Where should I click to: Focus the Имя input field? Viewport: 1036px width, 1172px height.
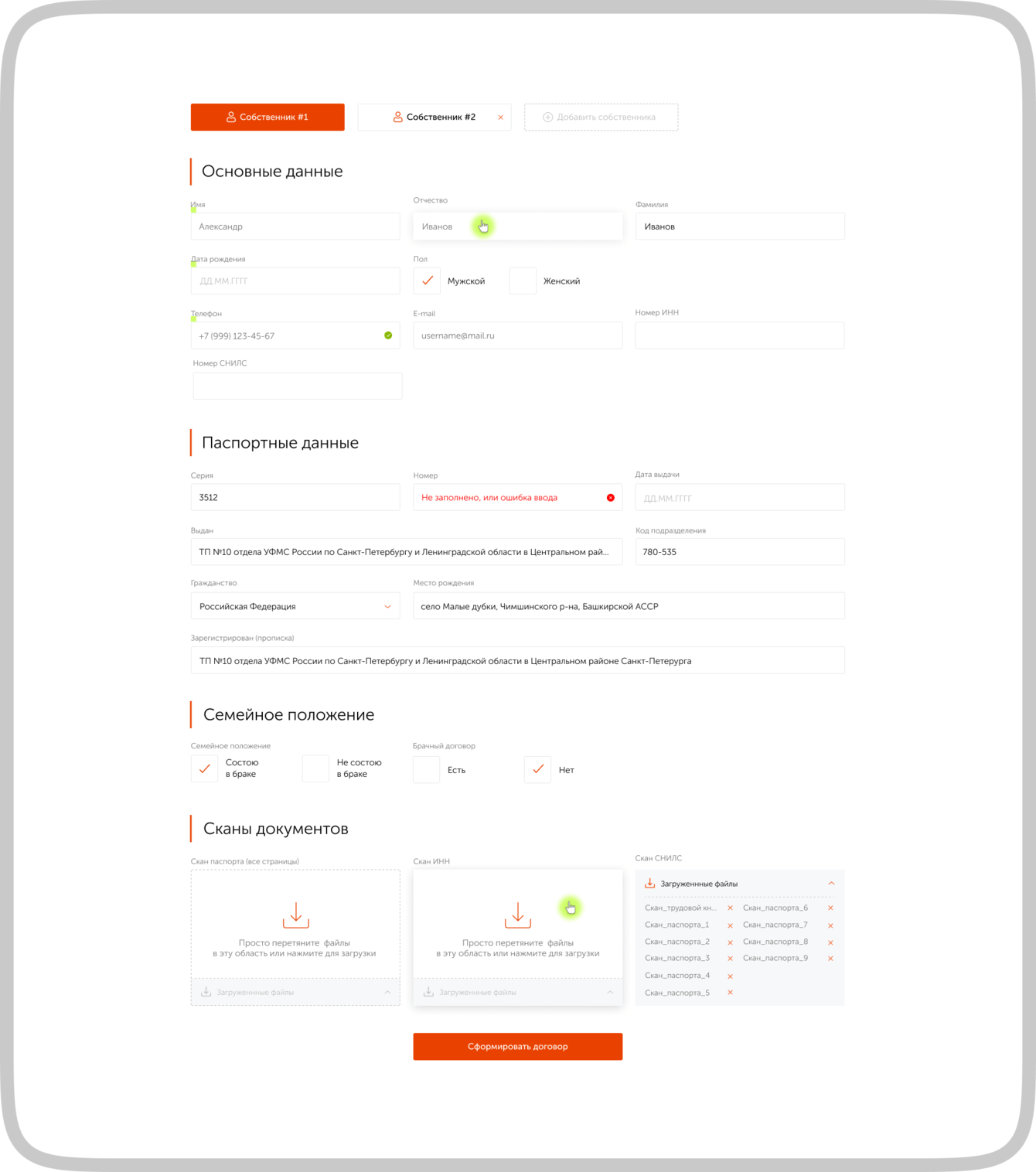(x=295, y=227)
